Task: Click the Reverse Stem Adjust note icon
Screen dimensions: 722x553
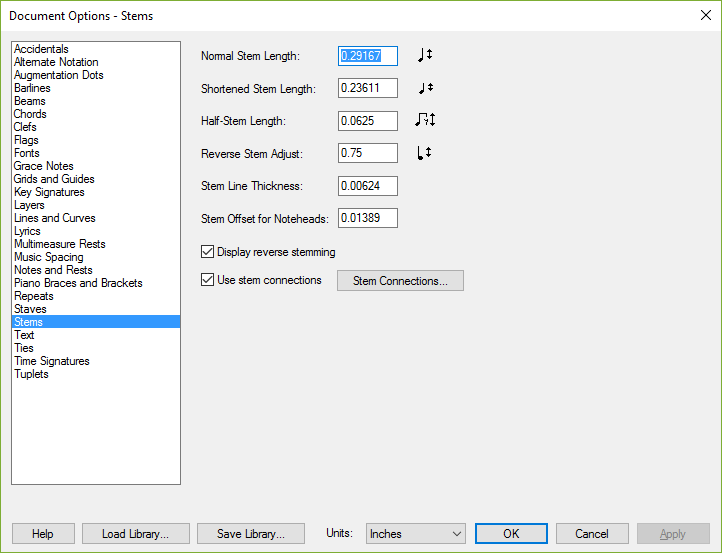Action: (x=424, y=153)
